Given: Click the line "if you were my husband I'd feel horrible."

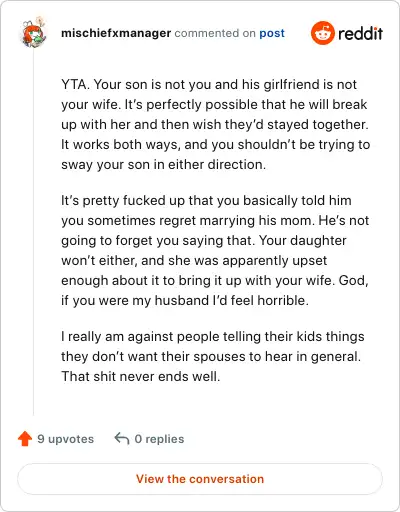Looking at the screenshot, I should [x=185, y=300].
